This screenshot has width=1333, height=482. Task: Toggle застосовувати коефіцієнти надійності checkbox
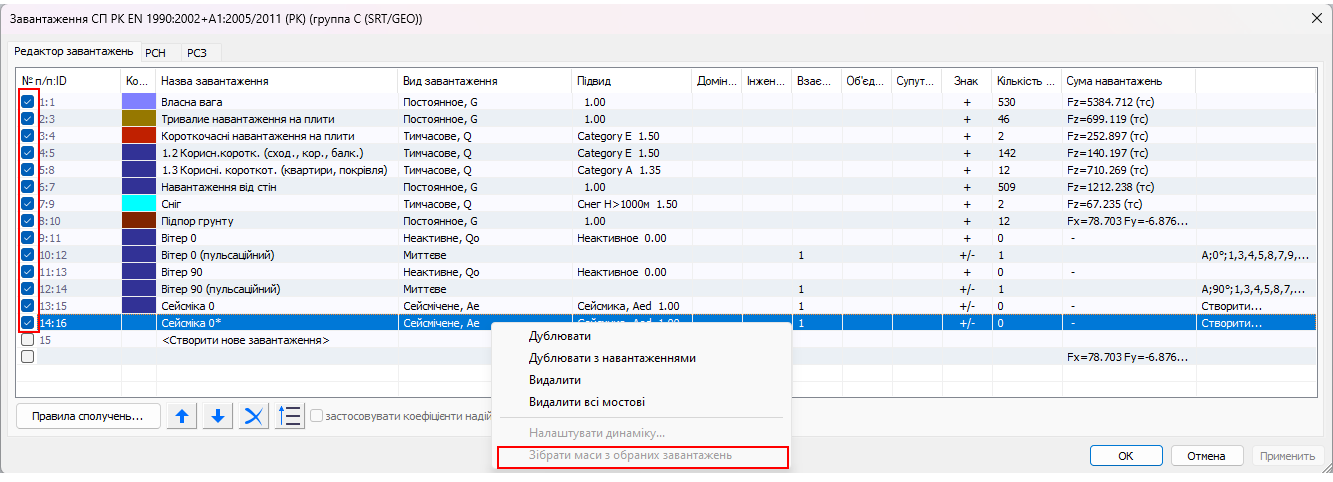(316, 416)
